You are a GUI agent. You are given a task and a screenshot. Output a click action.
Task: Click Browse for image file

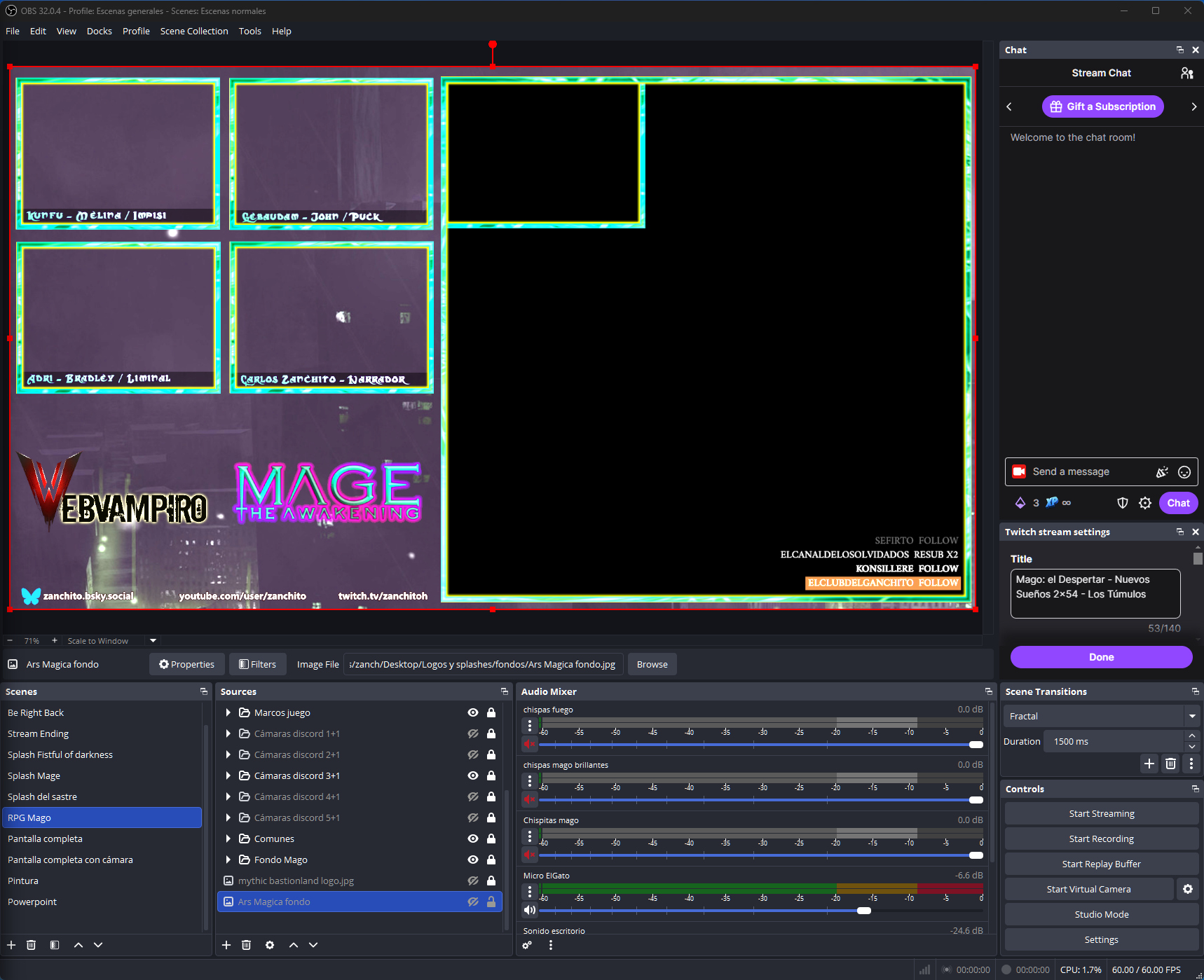pos(652,664)
